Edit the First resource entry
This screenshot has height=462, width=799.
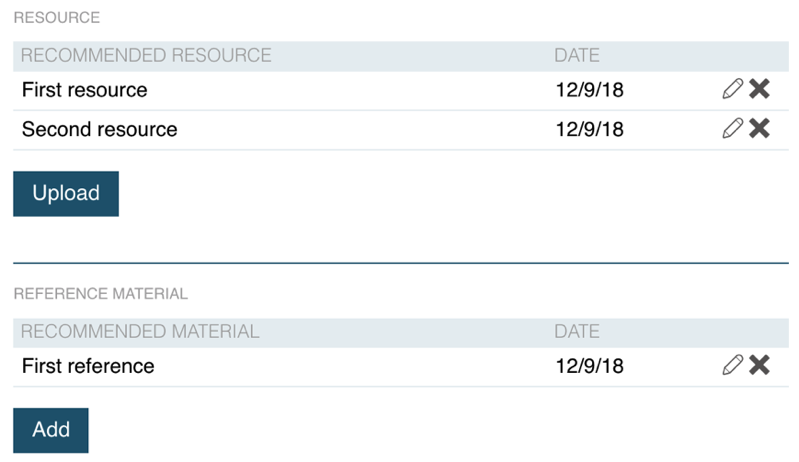pyautogui.click(x=732, y=90)
